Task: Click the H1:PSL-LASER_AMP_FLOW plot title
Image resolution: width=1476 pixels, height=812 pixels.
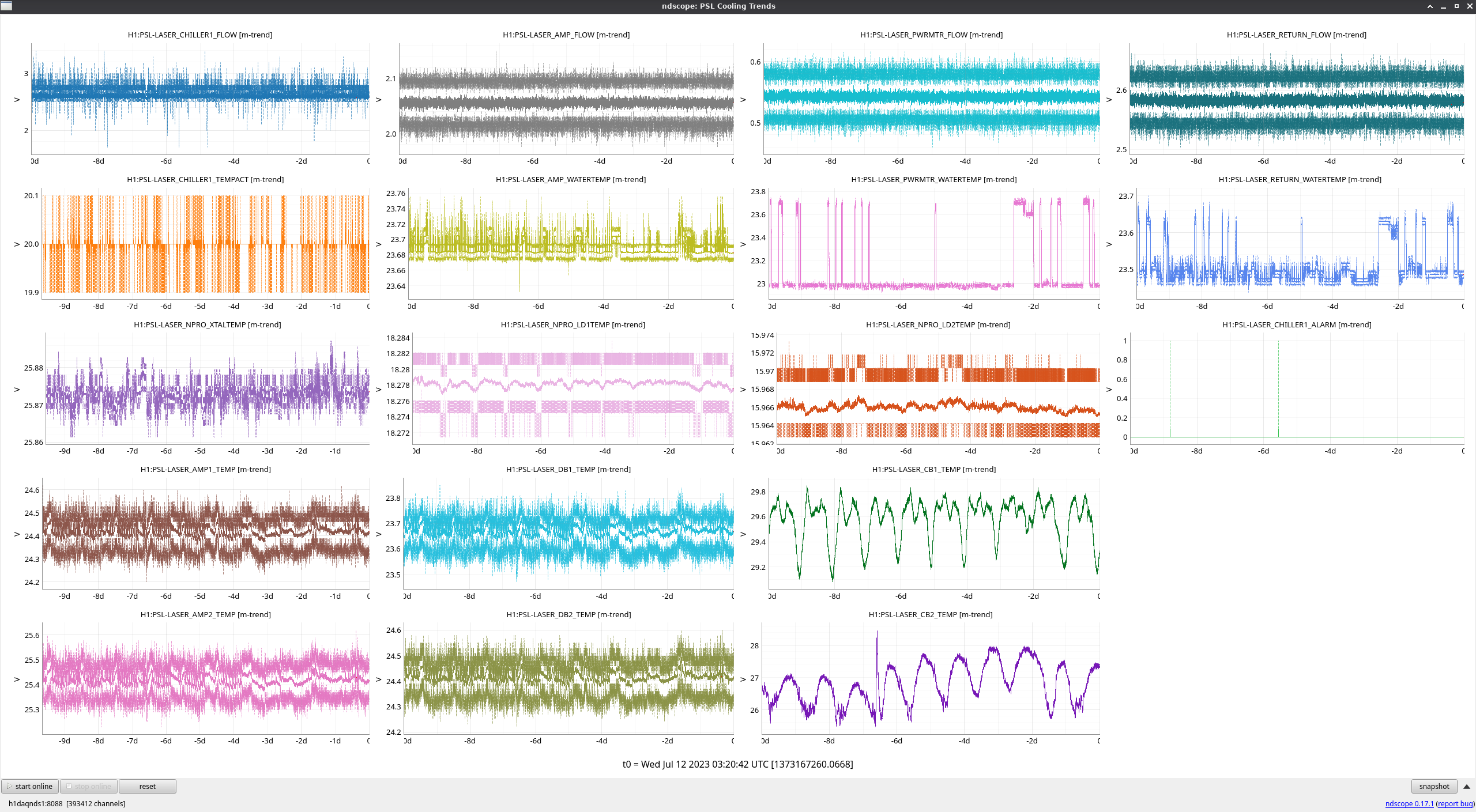Action: (566, 35)
